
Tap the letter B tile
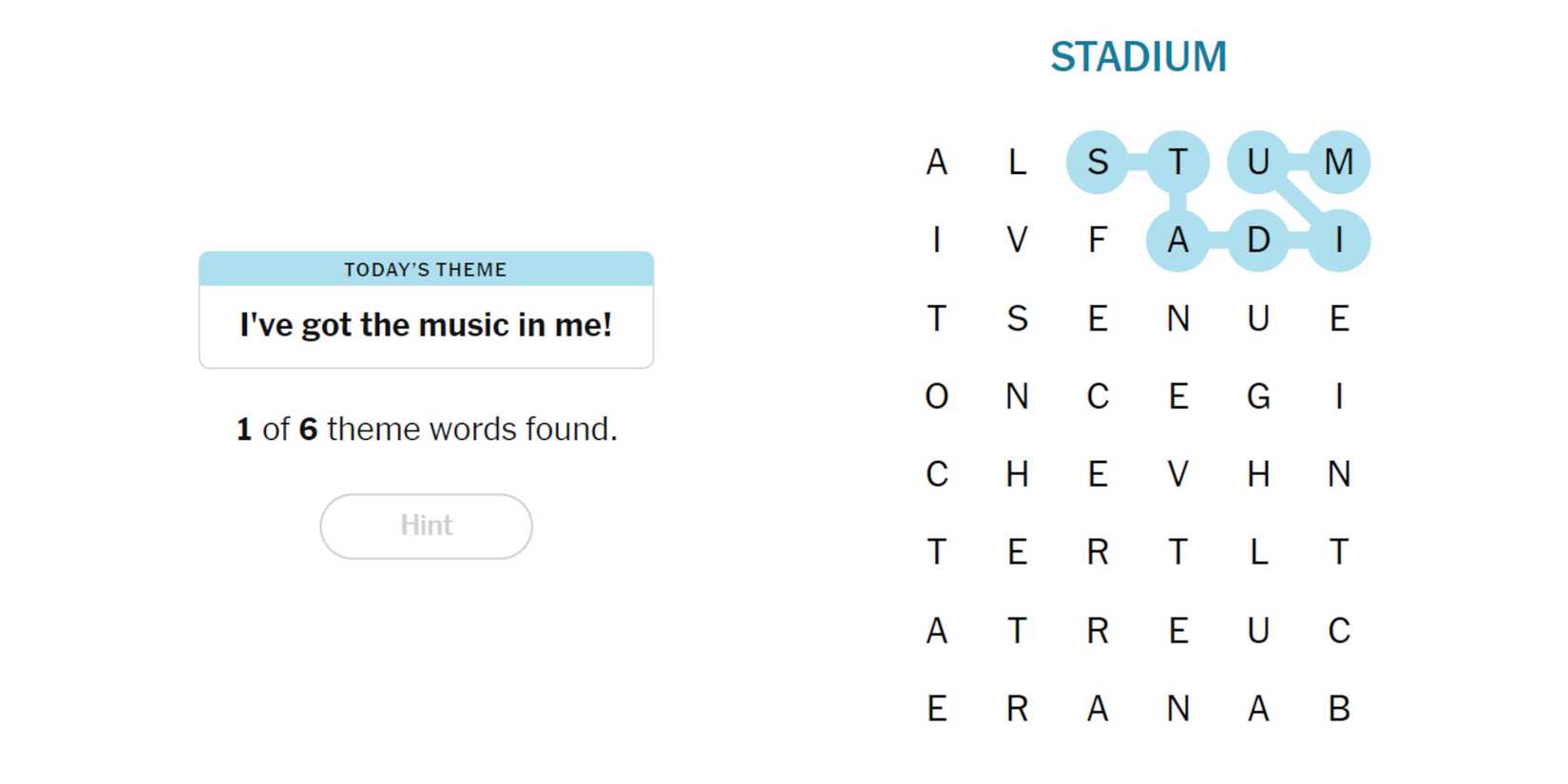coord(1339,708)
